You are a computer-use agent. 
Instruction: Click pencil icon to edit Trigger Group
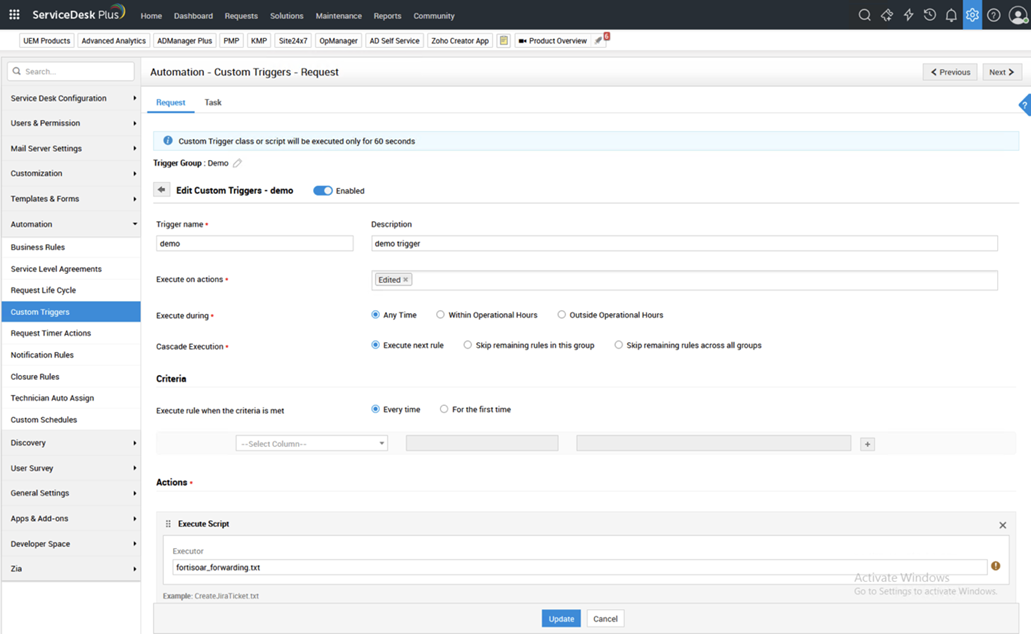tap(237, 163)
